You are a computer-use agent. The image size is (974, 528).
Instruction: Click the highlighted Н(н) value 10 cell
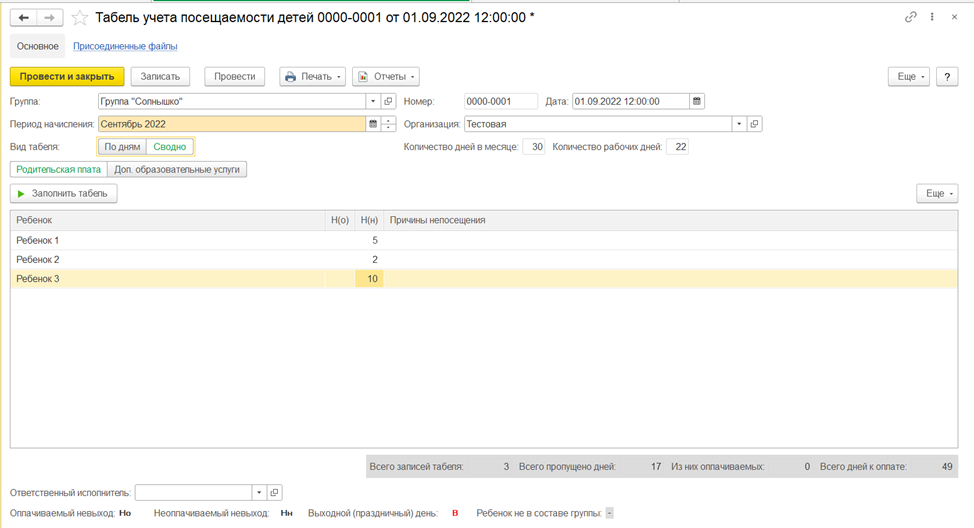coord(369,279)
